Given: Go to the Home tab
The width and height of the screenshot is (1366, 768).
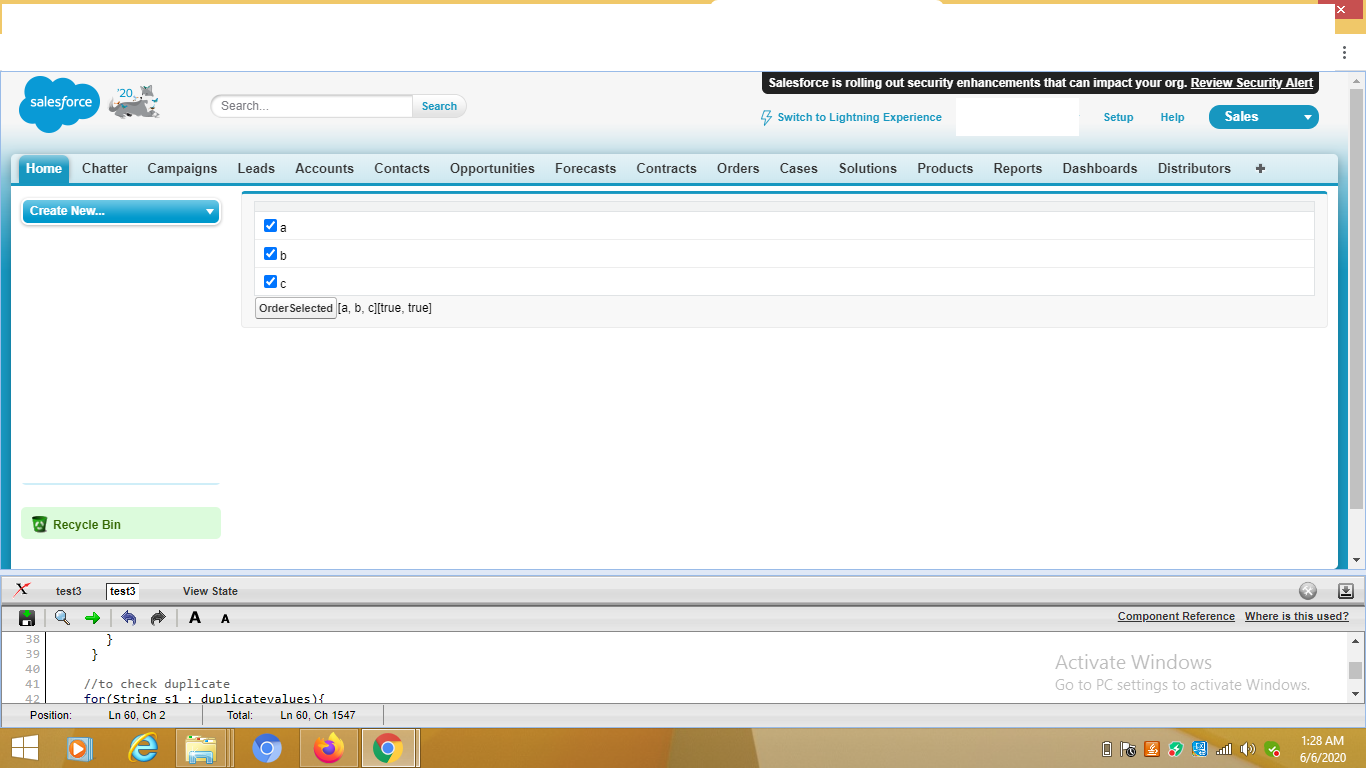Looking at the screenshot, I should click(x=44, y=168).
